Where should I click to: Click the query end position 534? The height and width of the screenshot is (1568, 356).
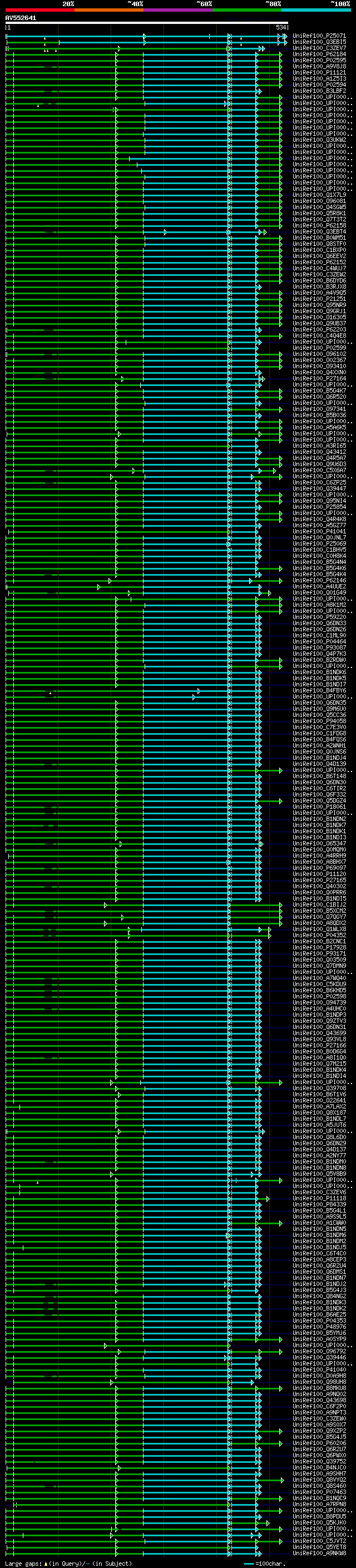pos(280,27)
